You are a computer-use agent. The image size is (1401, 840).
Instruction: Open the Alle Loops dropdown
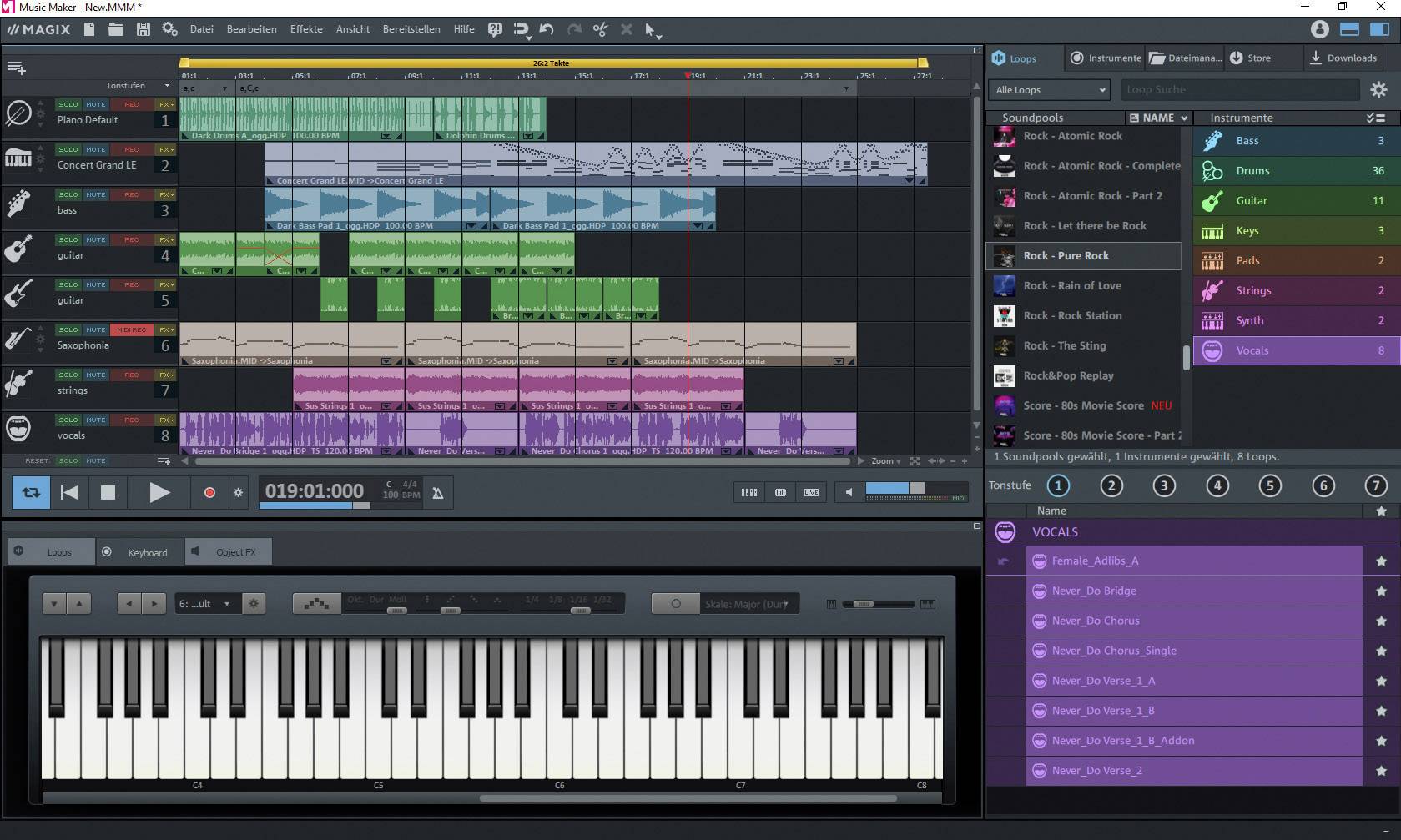click(x=1048, y=88)
